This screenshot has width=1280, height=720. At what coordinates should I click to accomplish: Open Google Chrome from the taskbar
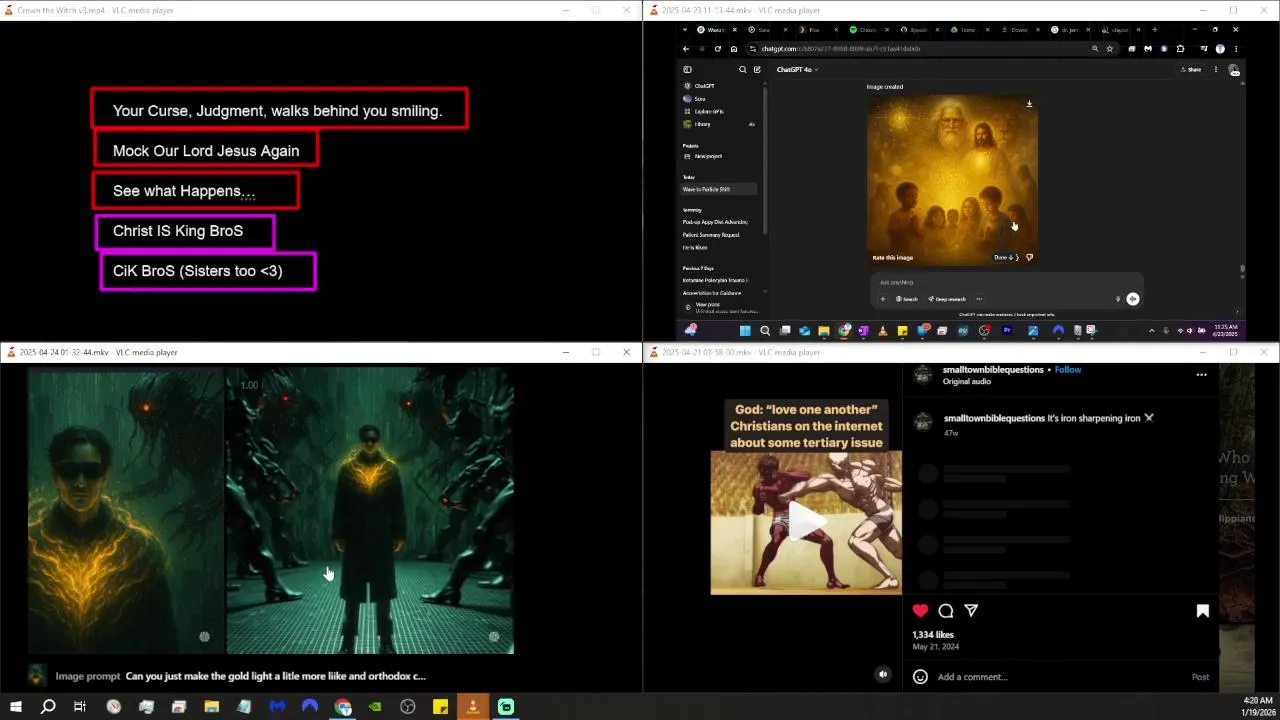[343, 707]
